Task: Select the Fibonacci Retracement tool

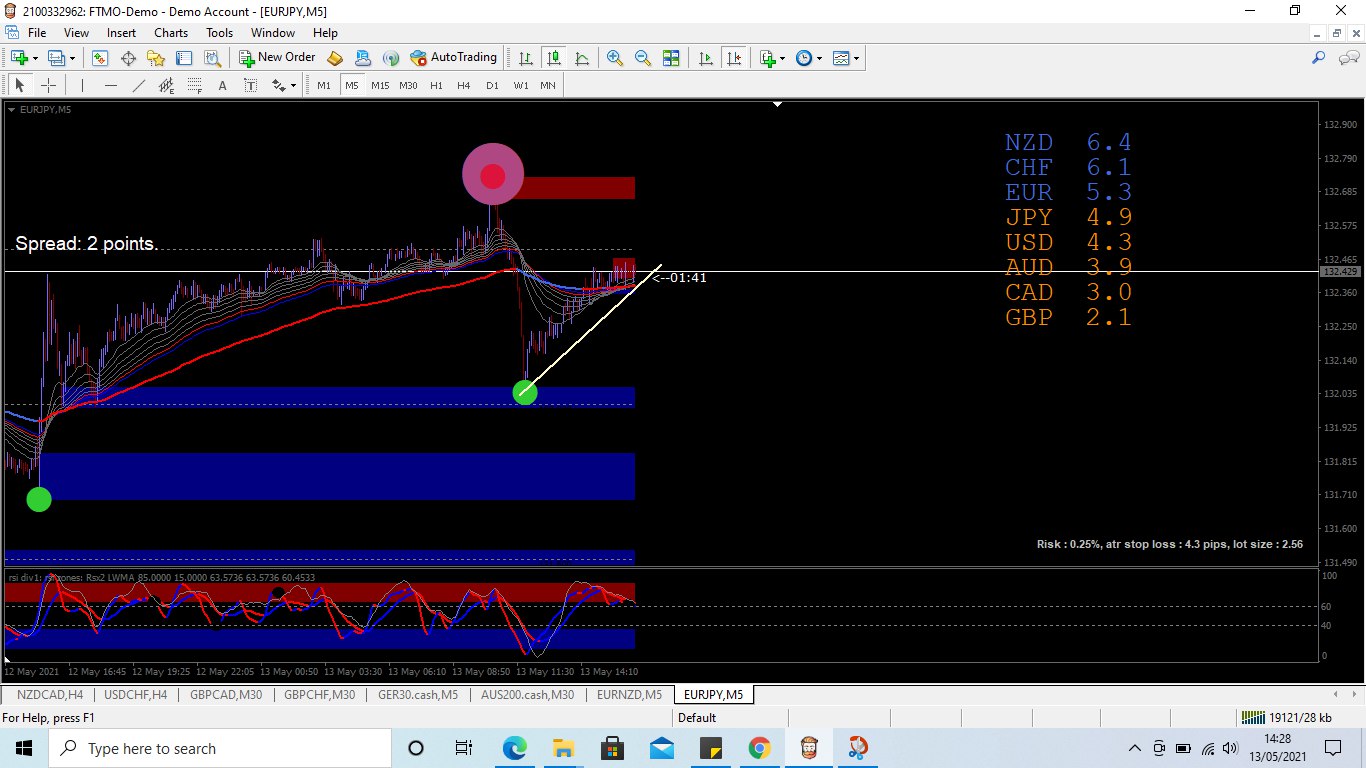Action: point(195,85)
